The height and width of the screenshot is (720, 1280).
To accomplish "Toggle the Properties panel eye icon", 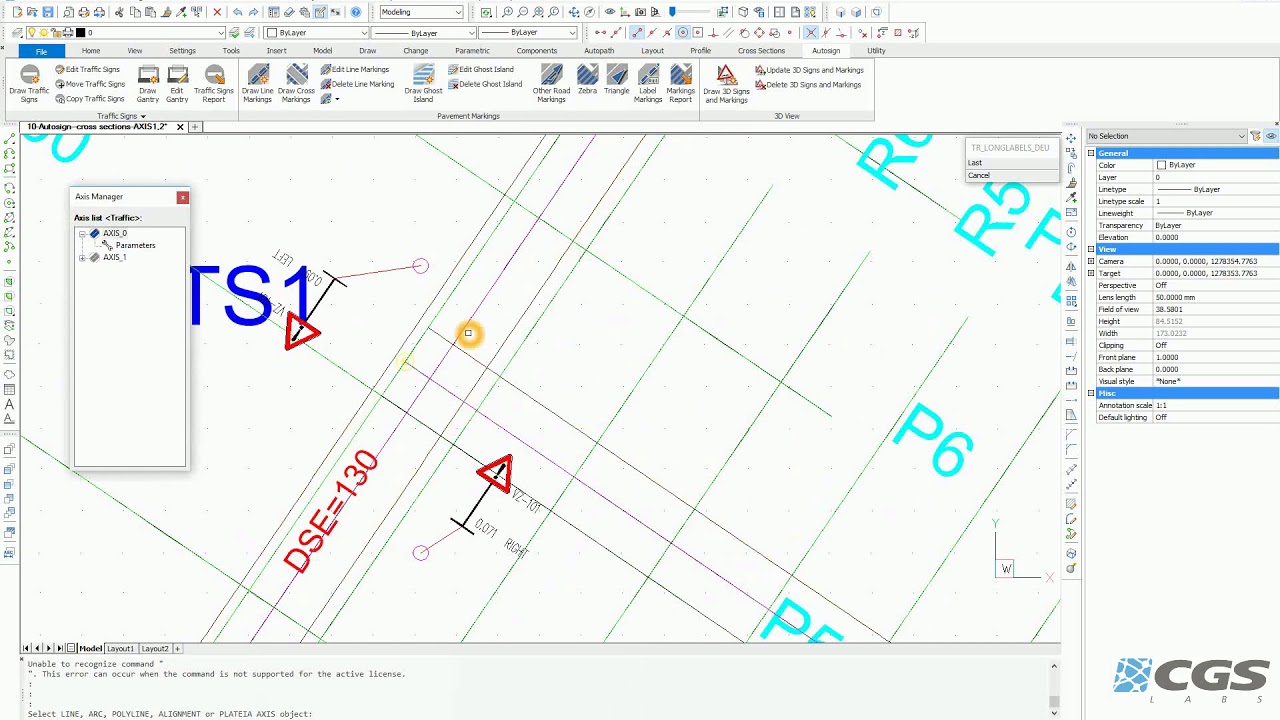I will pos(1271,136).
